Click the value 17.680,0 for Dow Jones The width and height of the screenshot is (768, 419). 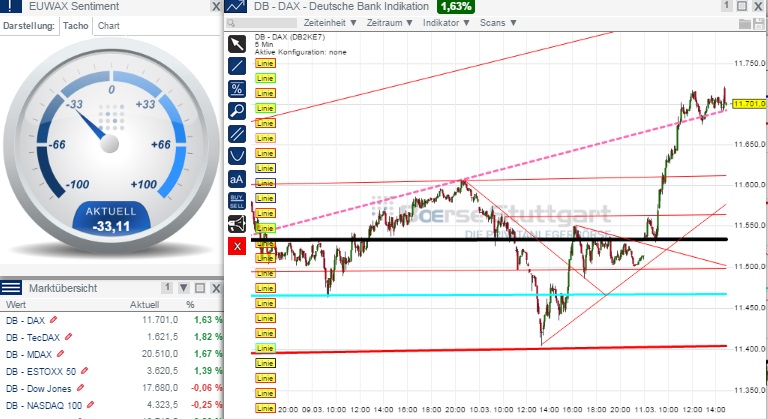click(x=160, y=388)
